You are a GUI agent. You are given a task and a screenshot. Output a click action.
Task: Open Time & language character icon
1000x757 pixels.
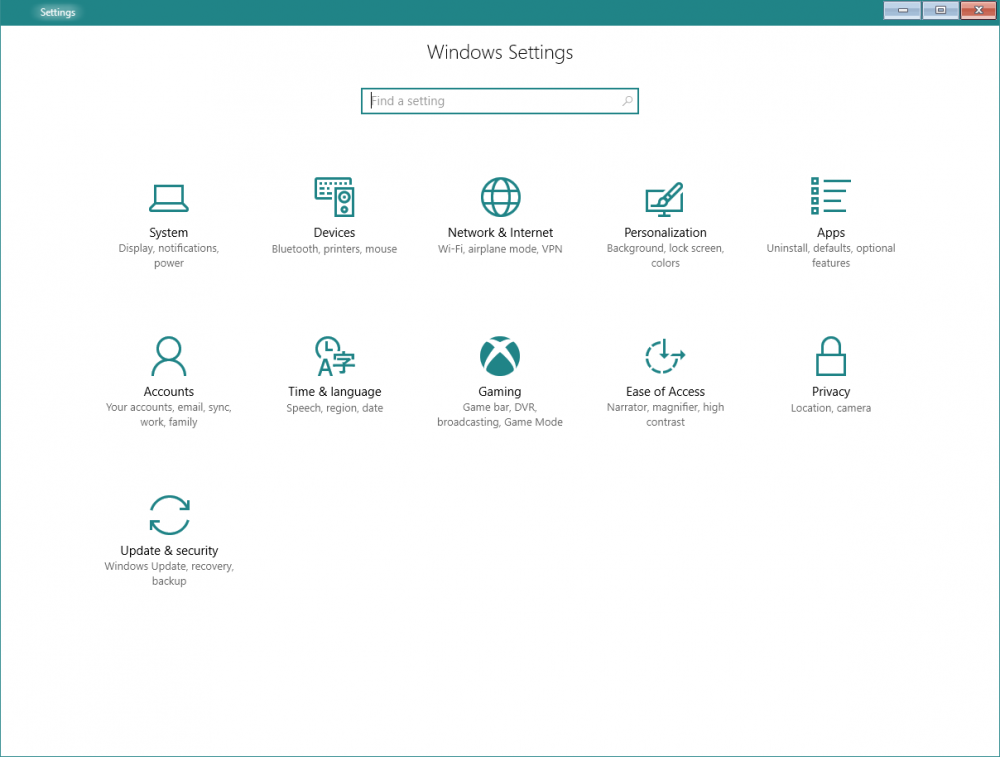[x=334, y=355]
